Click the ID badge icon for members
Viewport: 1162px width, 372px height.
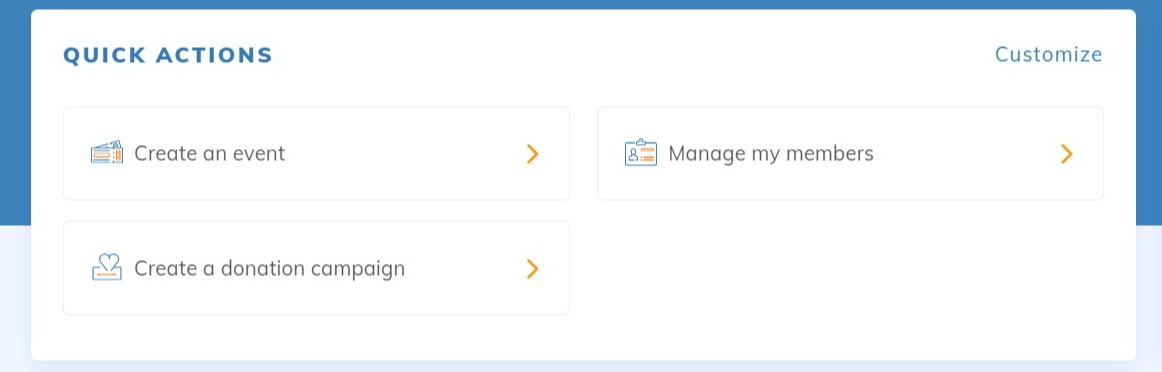click(640, 153)
